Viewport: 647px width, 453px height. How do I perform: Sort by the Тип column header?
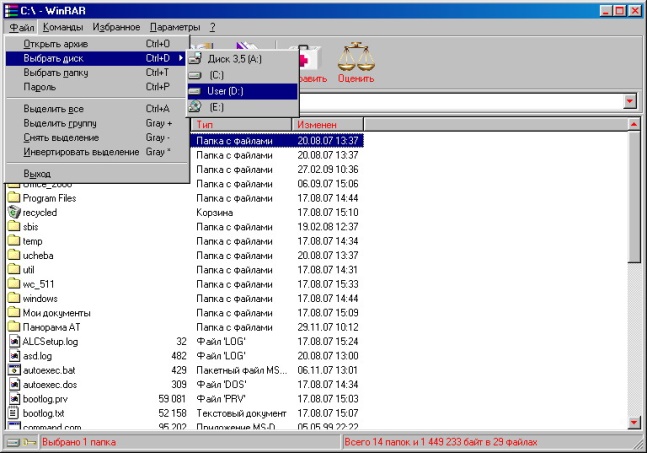(x=241, y=124)
